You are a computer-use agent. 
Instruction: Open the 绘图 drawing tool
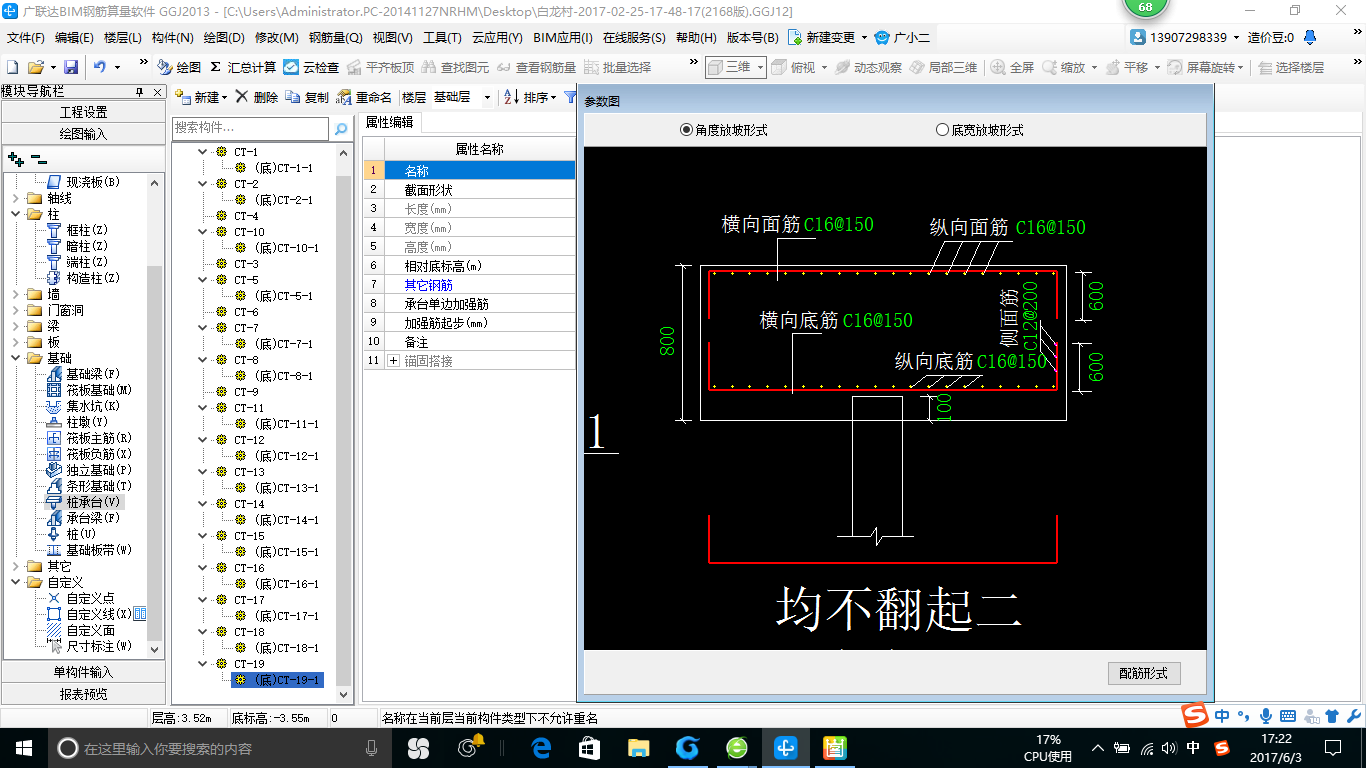(179, 67)
